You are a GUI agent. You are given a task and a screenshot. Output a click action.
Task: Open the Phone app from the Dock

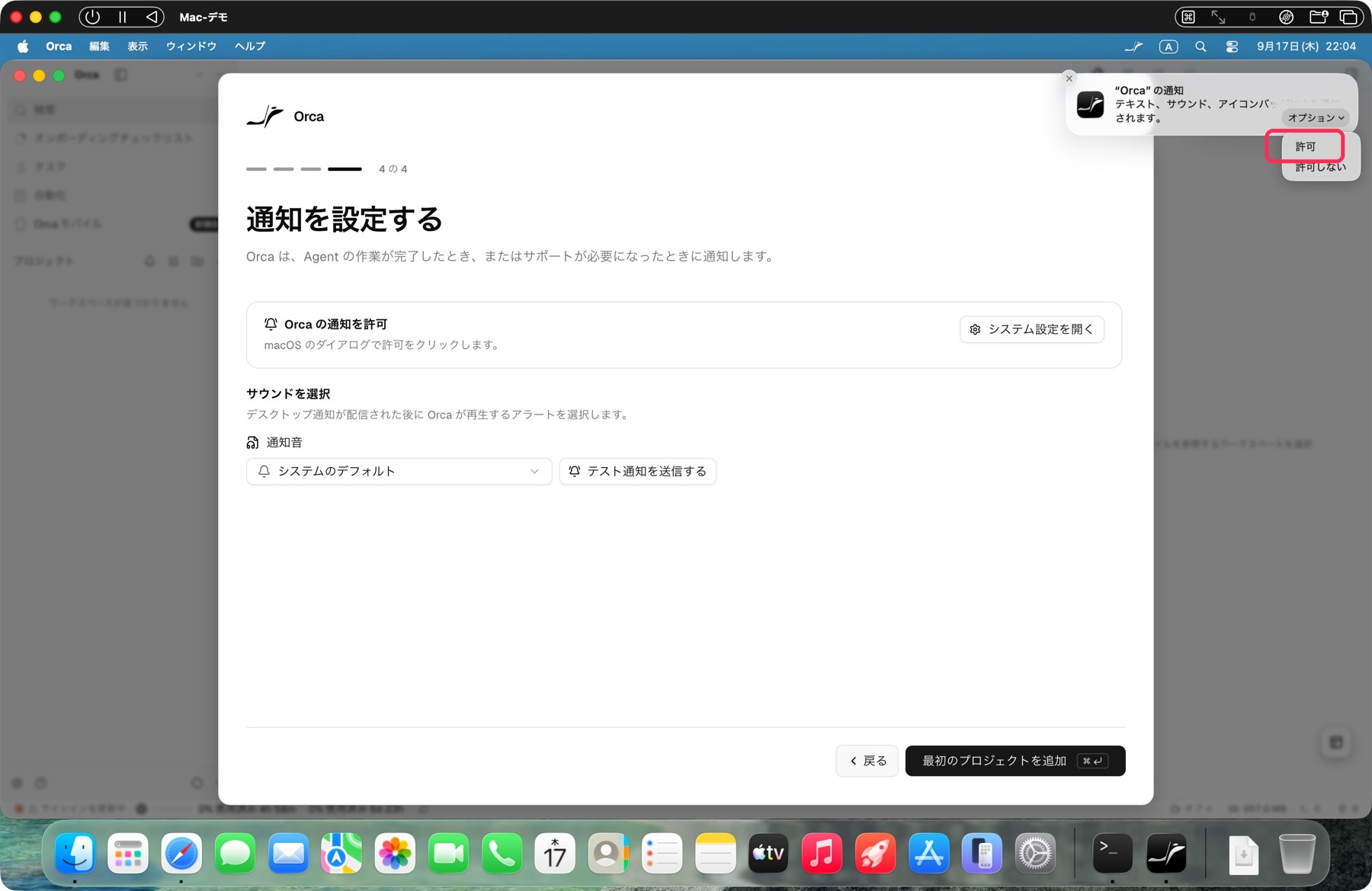click(502, 853)
